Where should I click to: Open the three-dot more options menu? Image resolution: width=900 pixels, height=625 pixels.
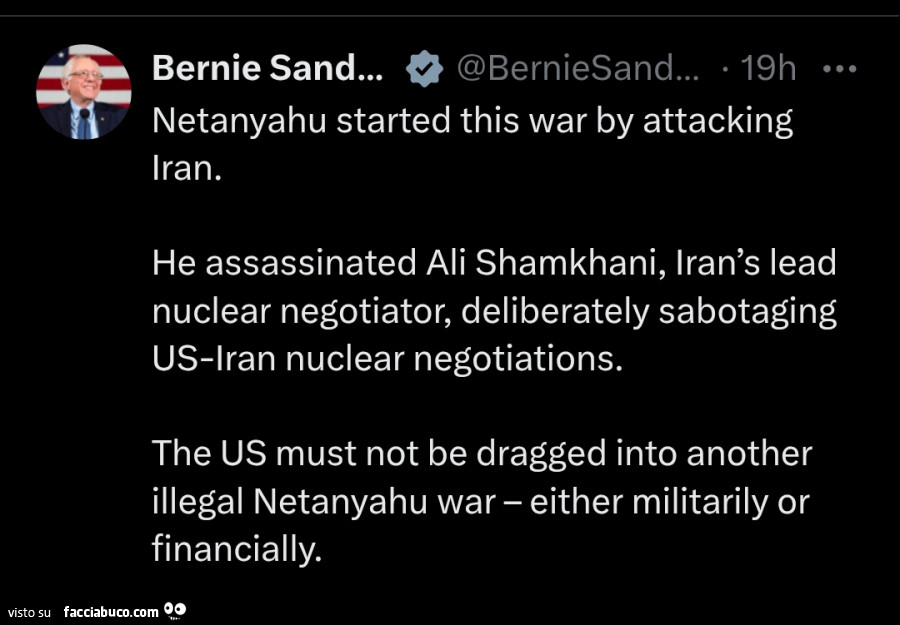point(838,69)
